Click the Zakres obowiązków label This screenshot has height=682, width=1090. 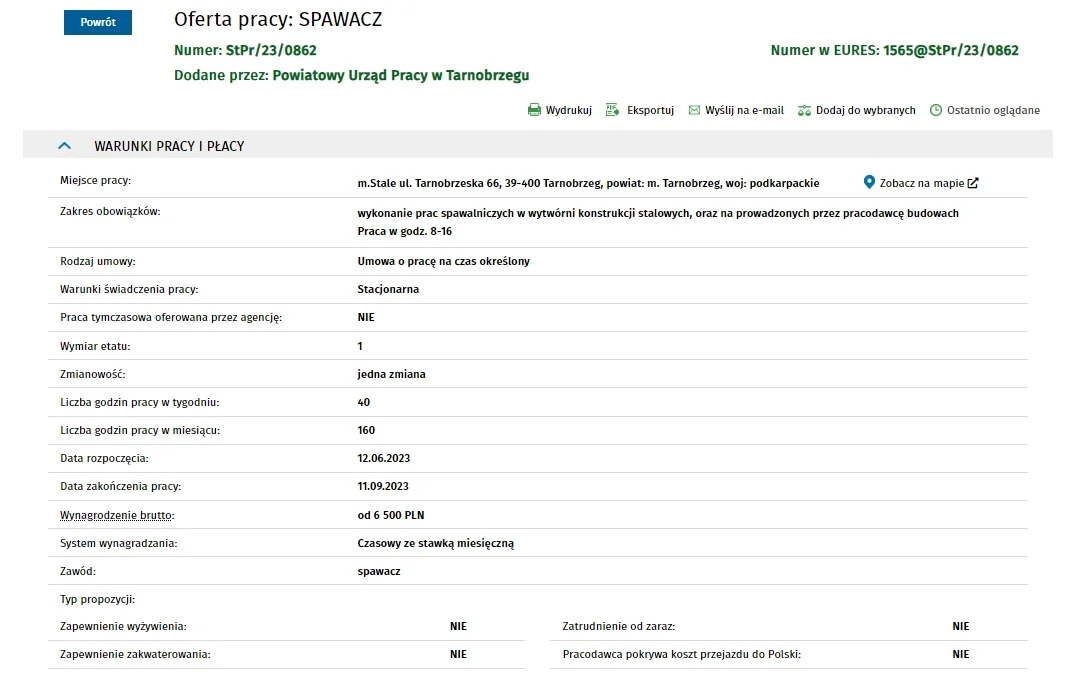pyautogui.click(x=110, y=211)
